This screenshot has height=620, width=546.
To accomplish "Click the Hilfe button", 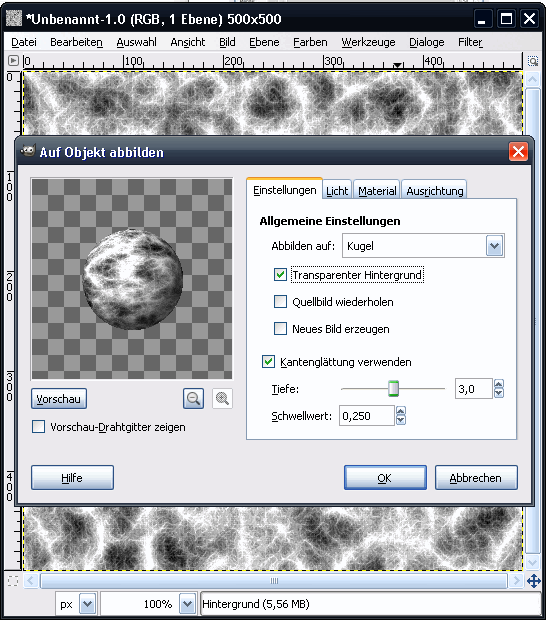I will (72, 478).
